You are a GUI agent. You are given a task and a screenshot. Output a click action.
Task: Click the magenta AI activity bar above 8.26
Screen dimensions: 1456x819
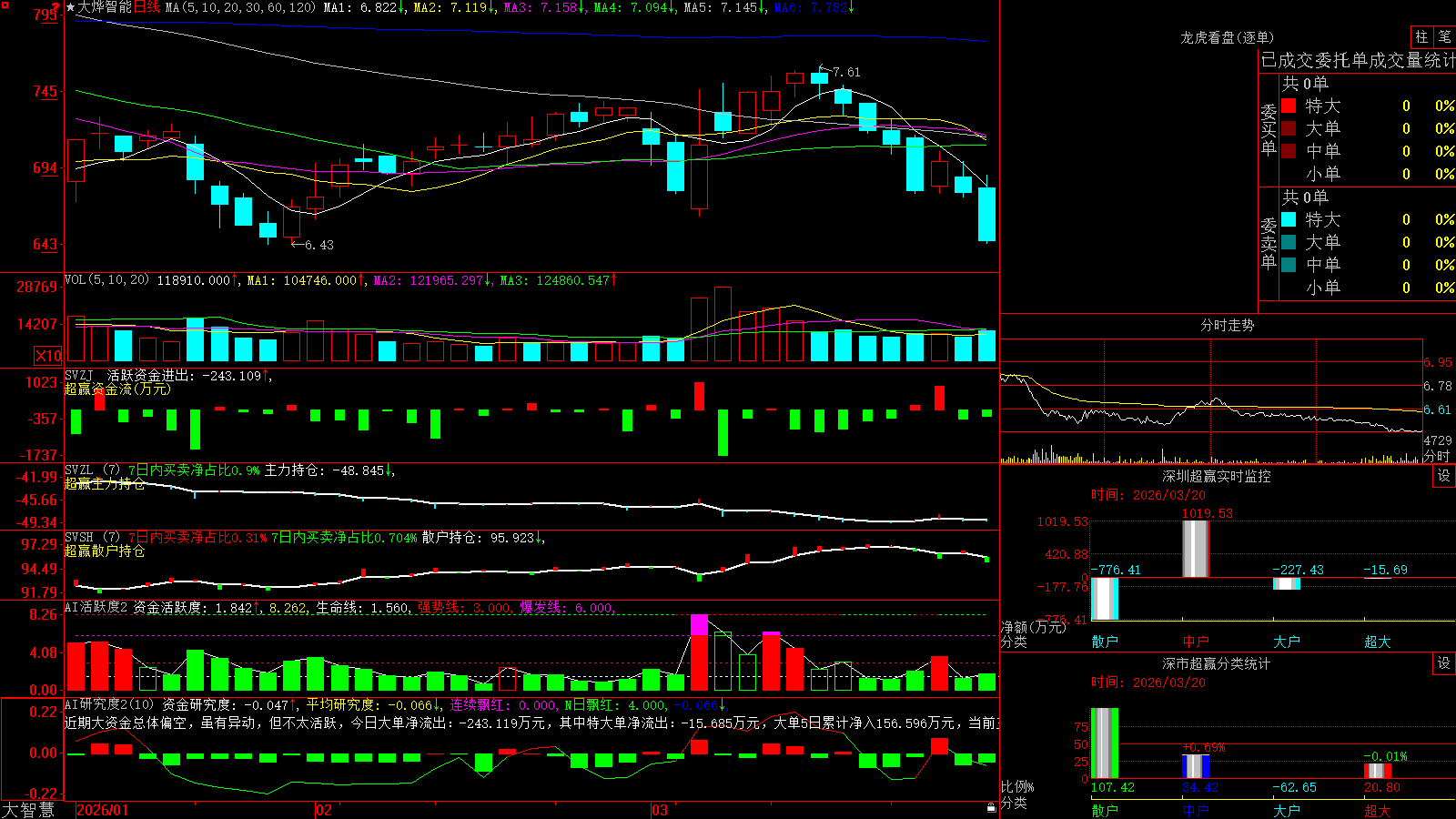699,625
